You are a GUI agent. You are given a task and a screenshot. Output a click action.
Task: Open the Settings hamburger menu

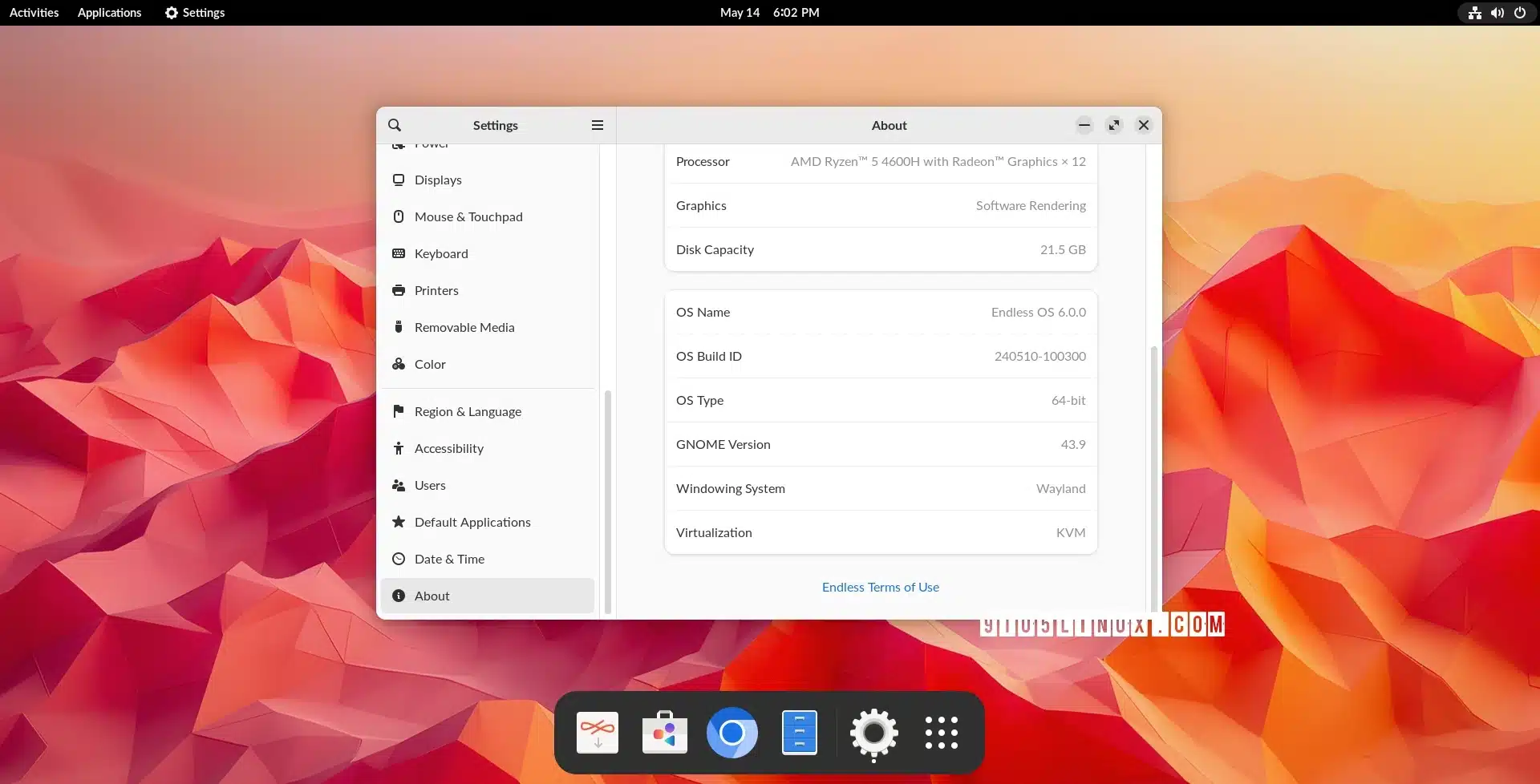click(597, 125)
